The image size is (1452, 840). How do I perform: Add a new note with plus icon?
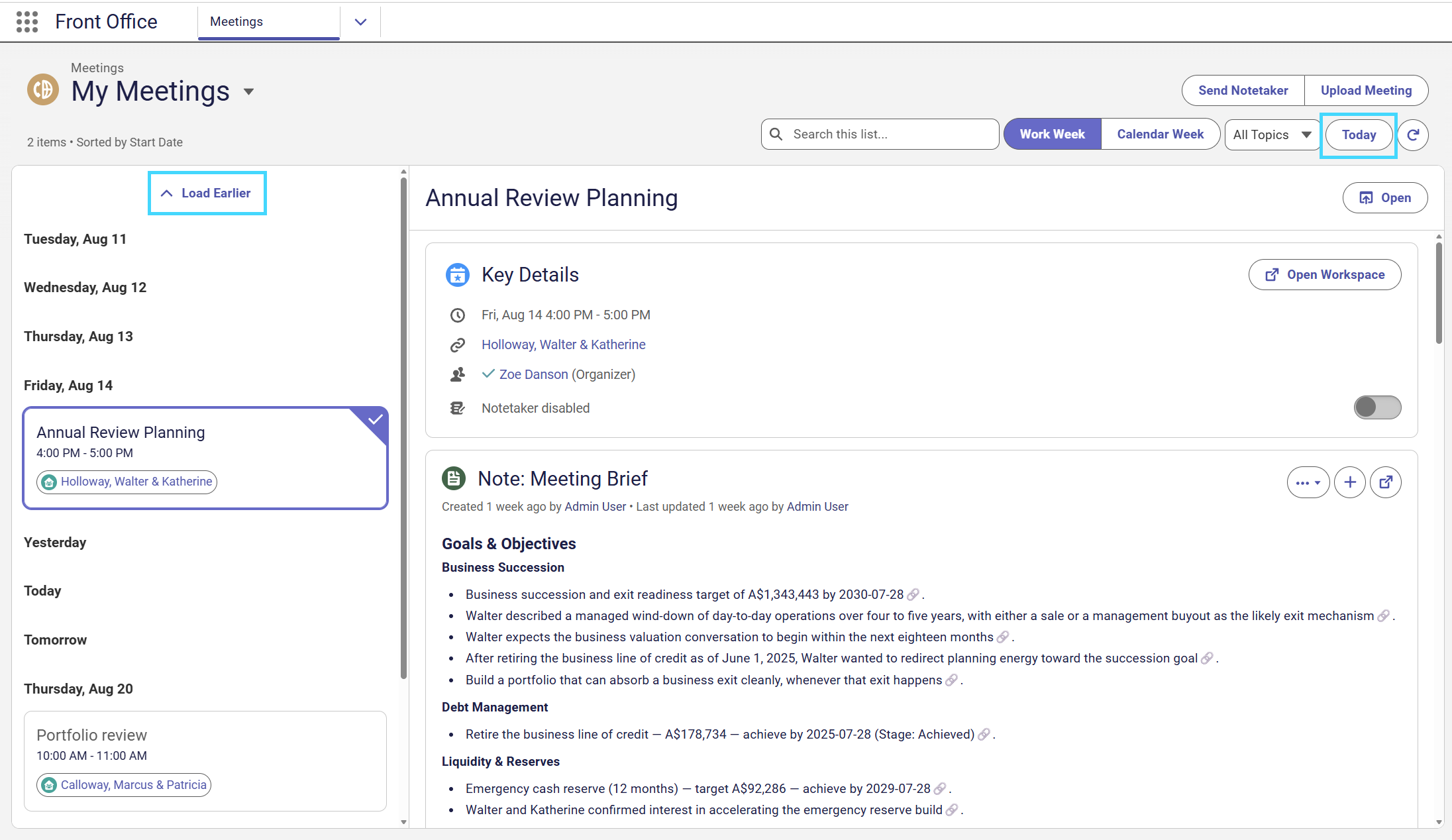(x=1350, y=482)
